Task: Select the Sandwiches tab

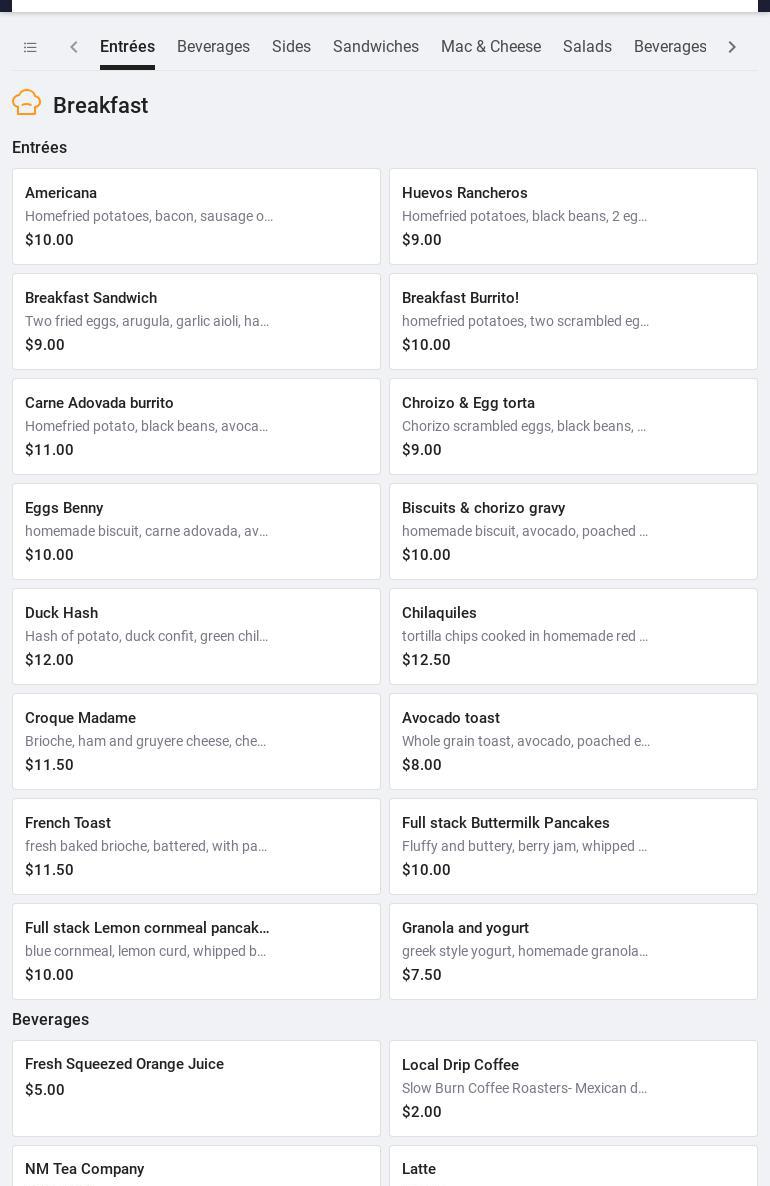Action: [375, 47]
